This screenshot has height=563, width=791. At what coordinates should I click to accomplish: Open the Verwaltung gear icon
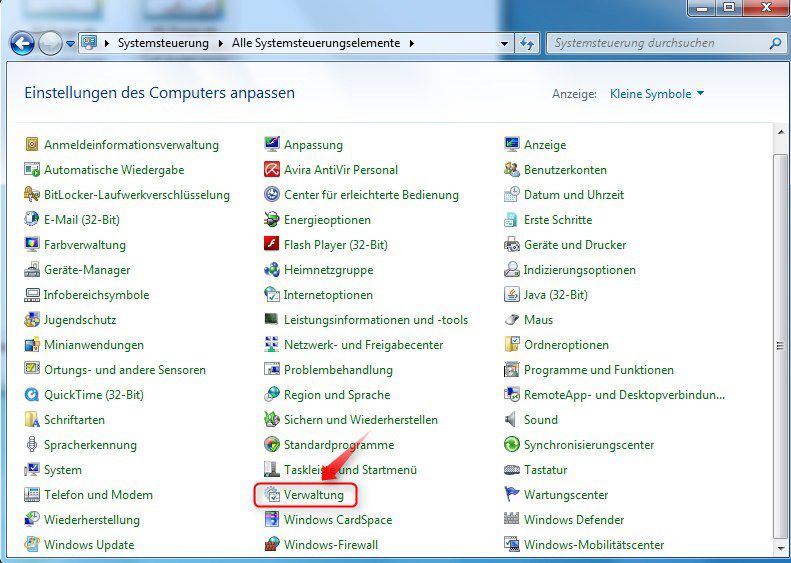tap(272, 494)
